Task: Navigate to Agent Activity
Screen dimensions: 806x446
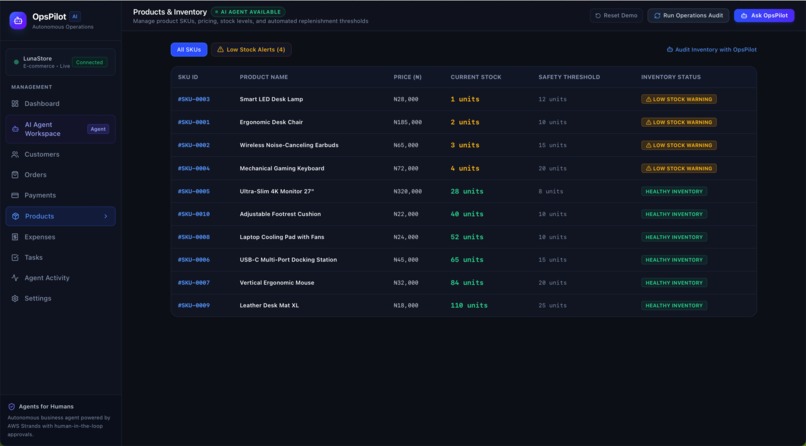Action: coord(61,278)
